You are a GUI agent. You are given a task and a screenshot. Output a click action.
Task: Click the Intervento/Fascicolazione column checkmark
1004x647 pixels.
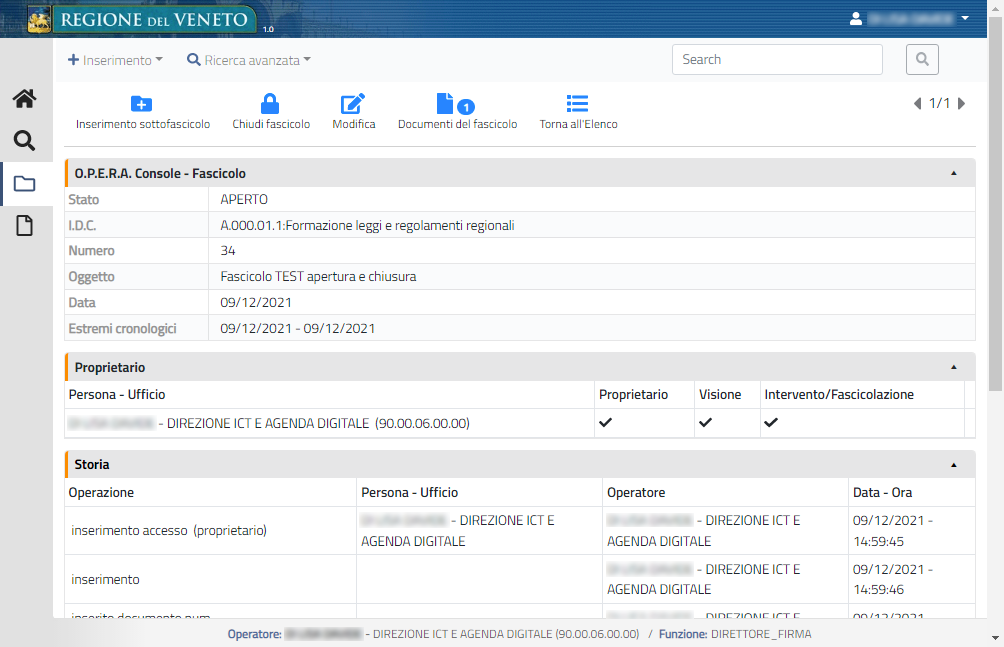tap(771, 422)
